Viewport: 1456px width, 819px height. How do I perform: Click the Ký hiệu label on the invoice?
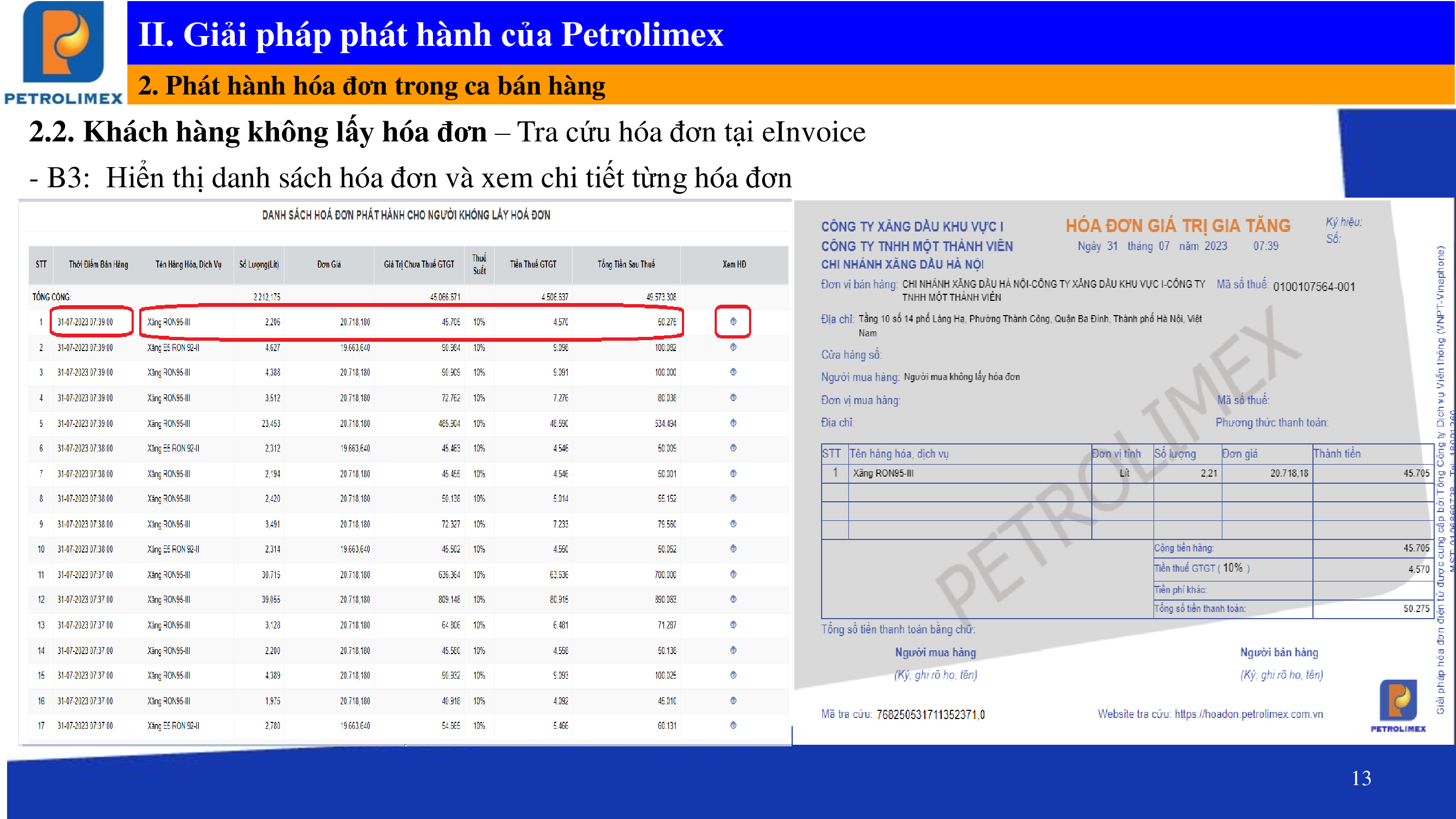click(x=1344, y=222)
